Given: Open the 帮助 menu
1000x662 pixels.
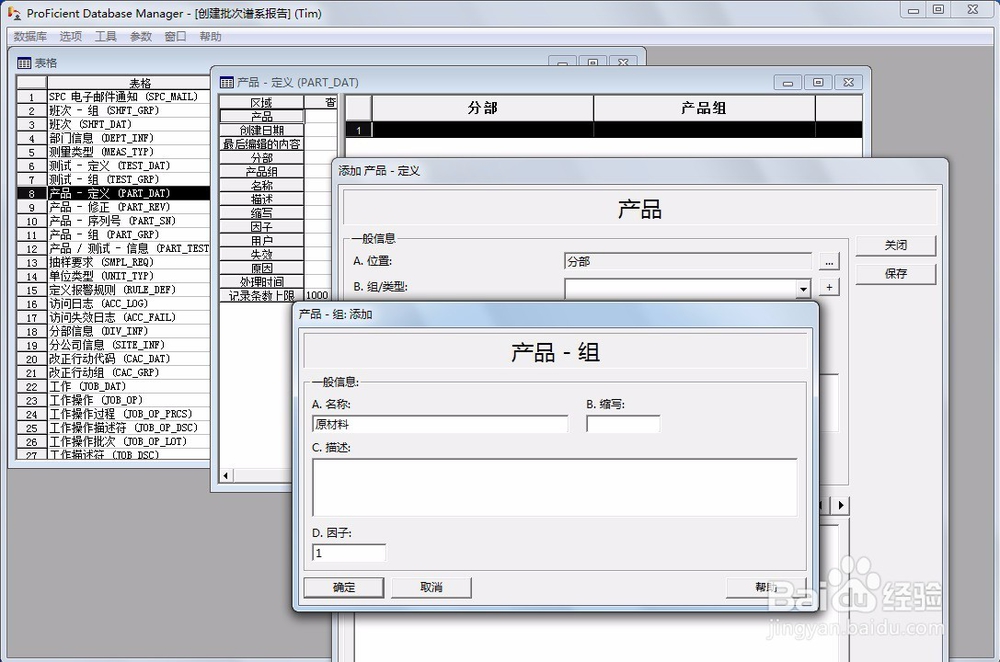Looking at the screenshot, I should coord(210,36).
